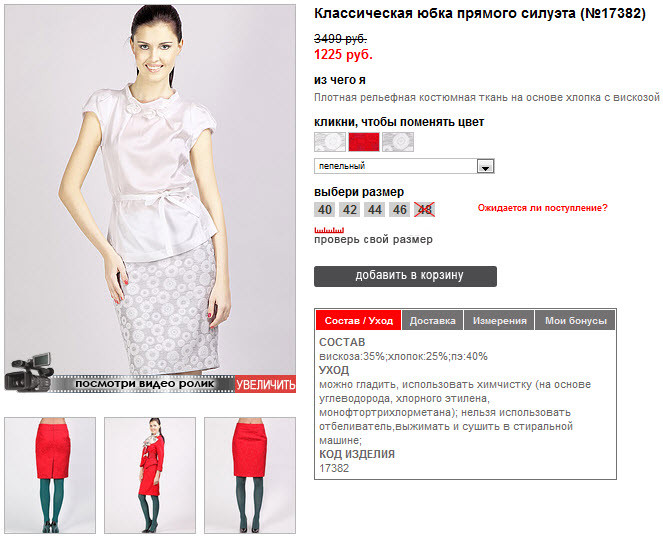Viewport: 663px width, 539px height.
Task: View the full red suit thumbnail
Action: tap(150, 476)
